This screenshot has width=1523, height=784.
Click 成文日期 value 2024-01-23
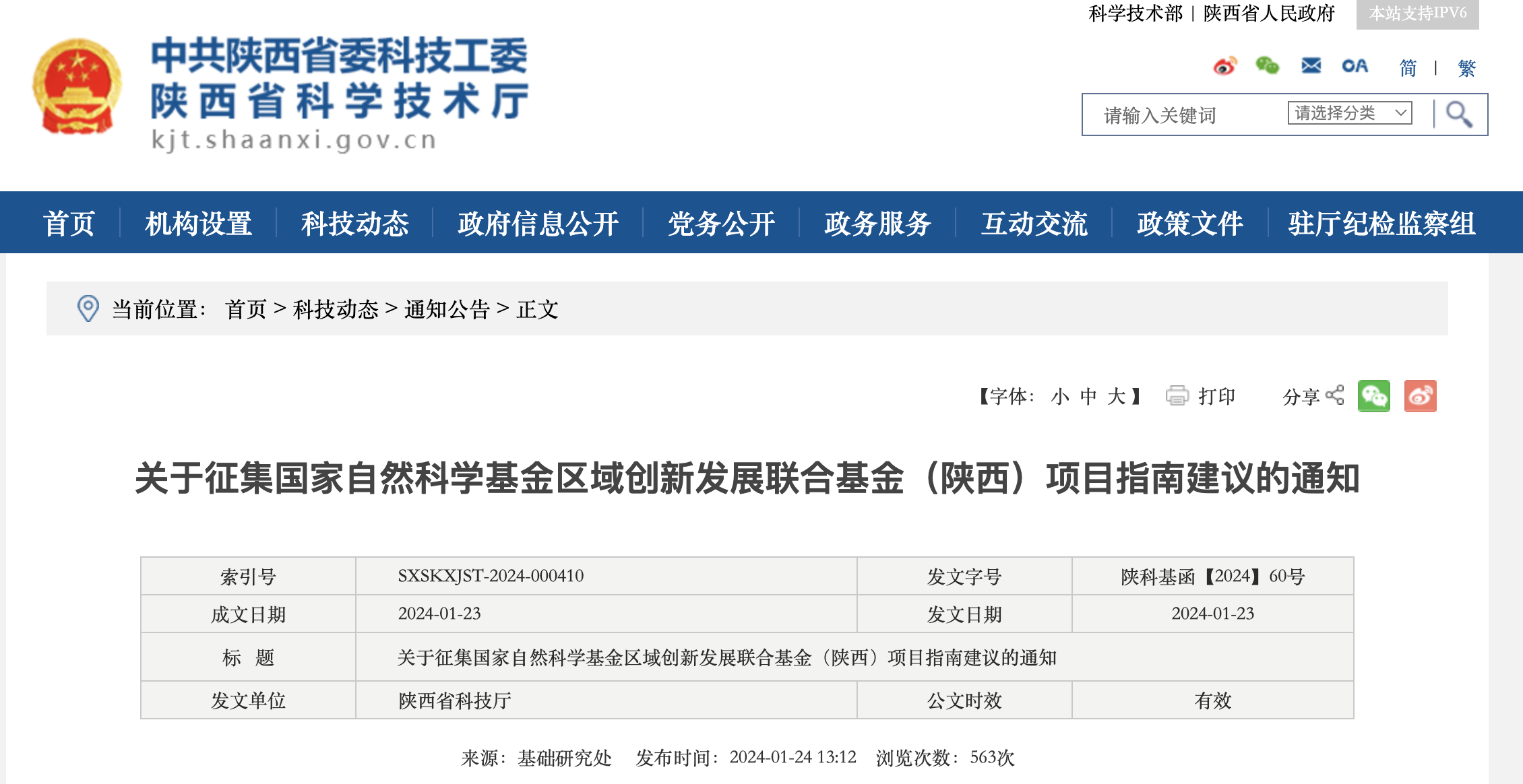click(439, 614)
